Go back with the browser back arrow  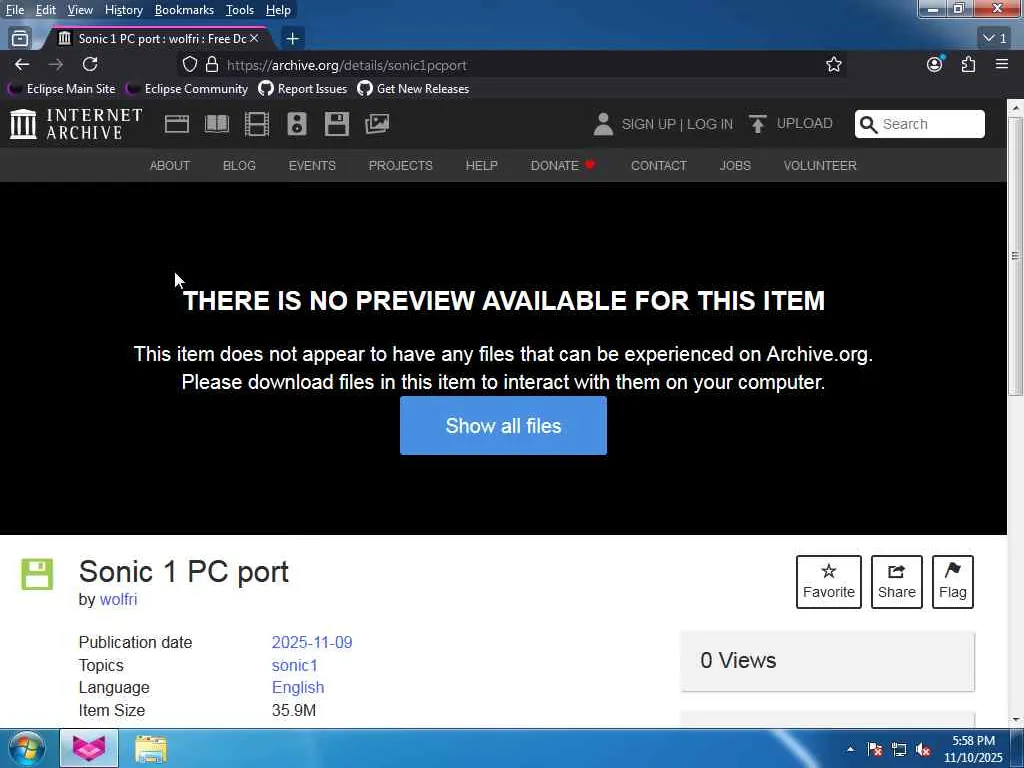coord(22,64)
